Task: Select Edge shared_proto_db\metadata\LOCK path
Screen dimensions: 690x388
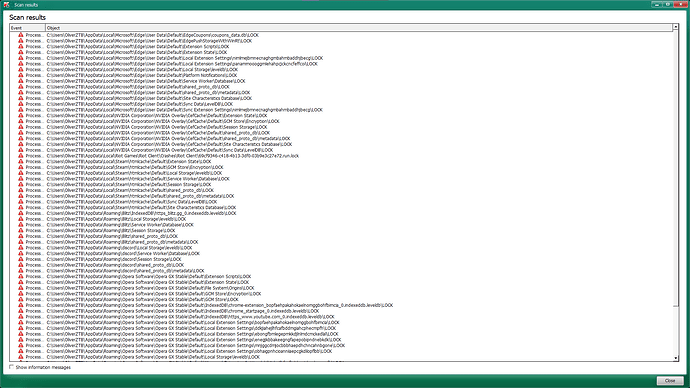Action: [148, 92]
